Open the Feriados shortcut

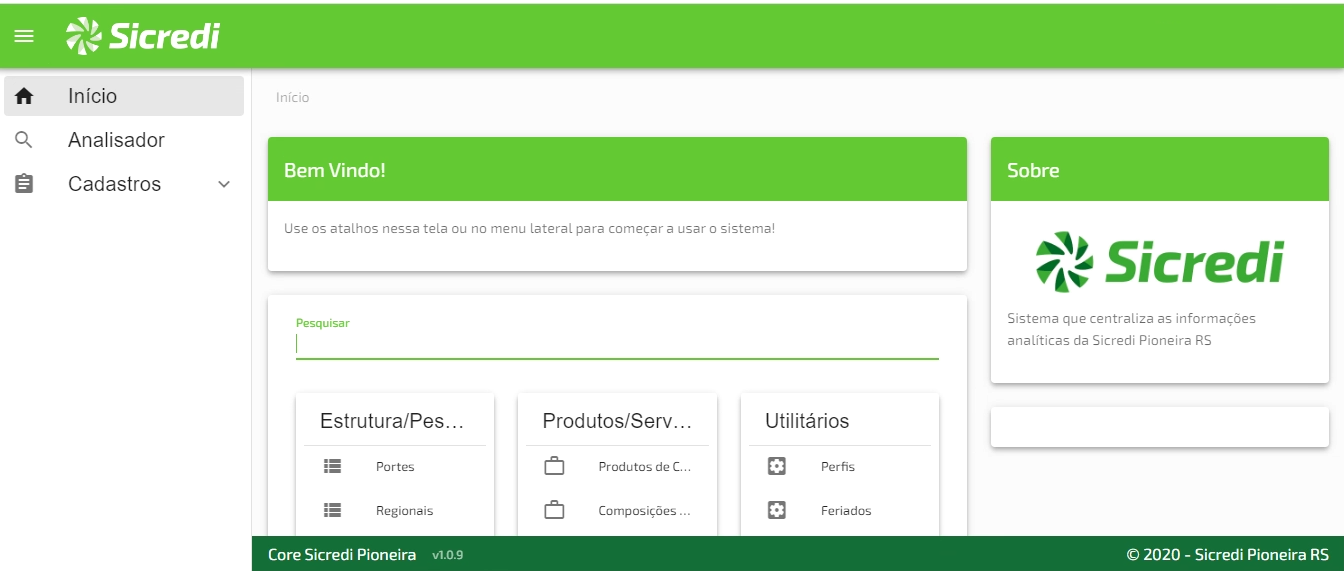[840, 510]
